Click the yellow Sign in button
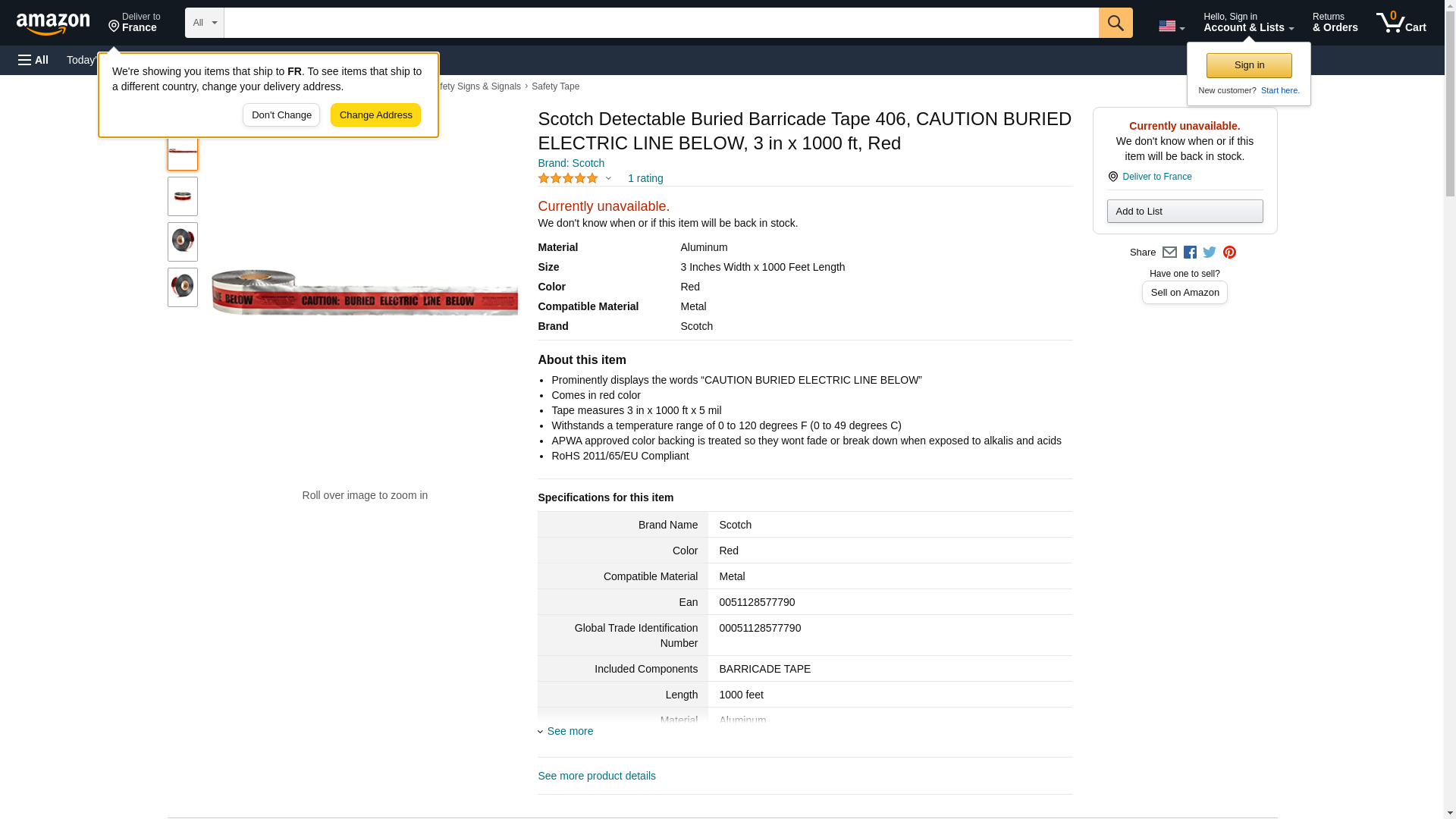This screenshot has height=819, width=1456. [1249, 65]
